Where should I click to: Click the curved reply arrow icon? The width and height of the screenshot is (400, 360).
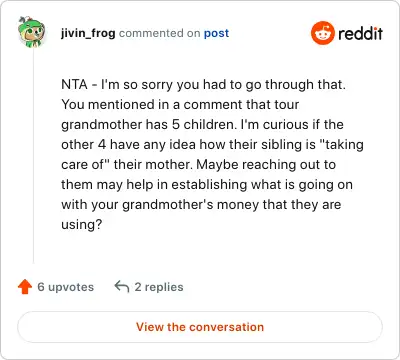pyautogui.click(x=122, y=286)
